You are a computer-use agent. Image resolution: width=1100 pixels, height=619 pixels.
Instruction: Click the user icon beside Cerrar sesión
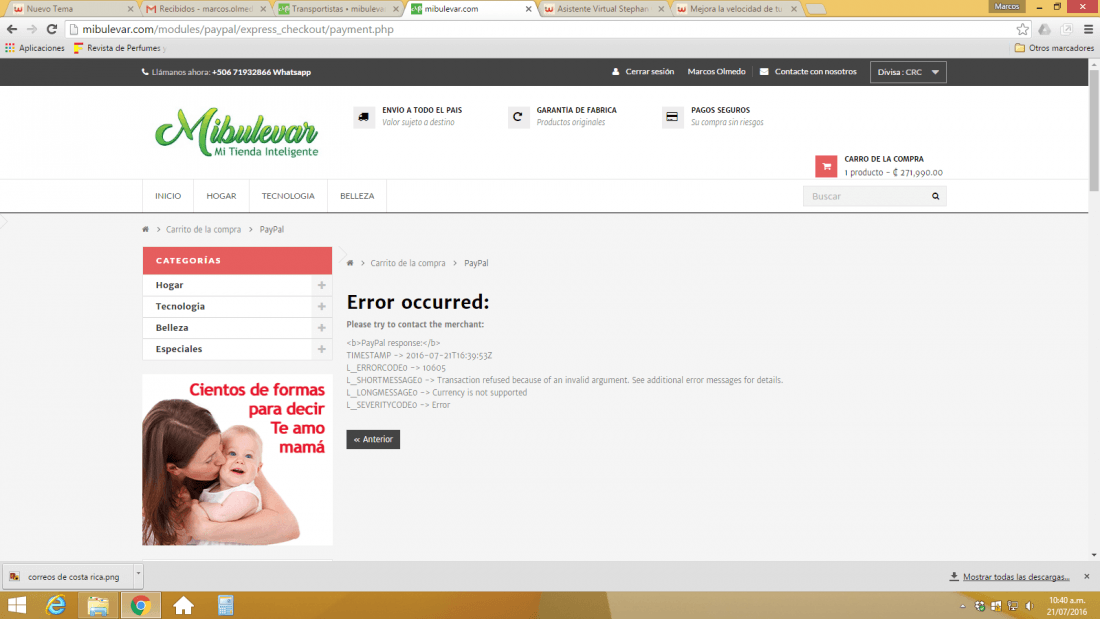tap(615, 72)
